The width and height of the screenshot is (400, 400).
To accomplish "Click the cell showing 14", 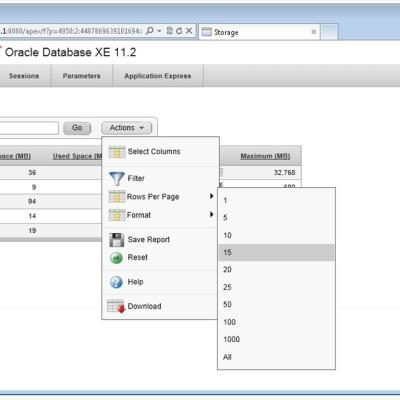I will [x=32, y=216].
